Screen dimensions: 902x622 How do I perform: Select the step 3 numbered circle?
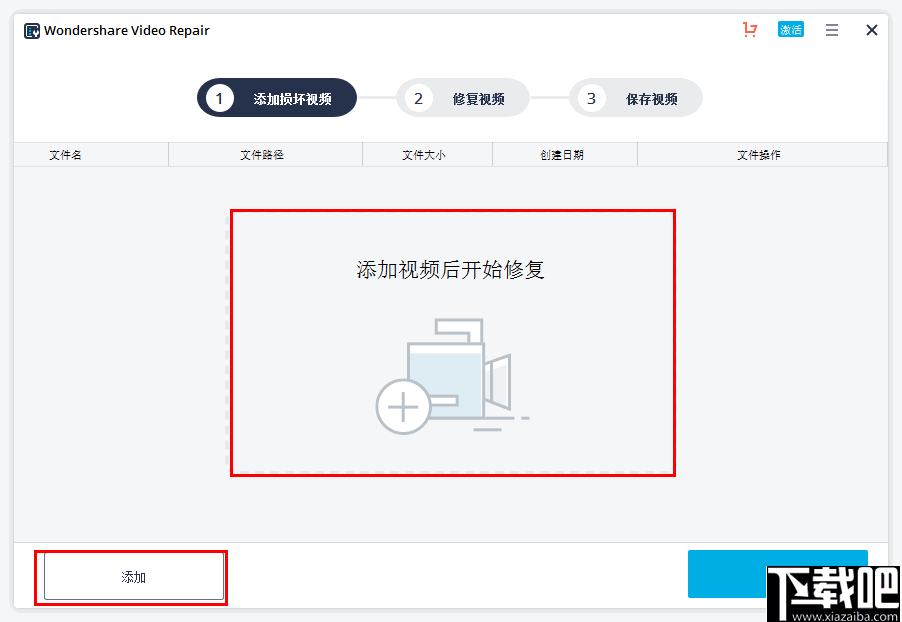coord(591,97)
